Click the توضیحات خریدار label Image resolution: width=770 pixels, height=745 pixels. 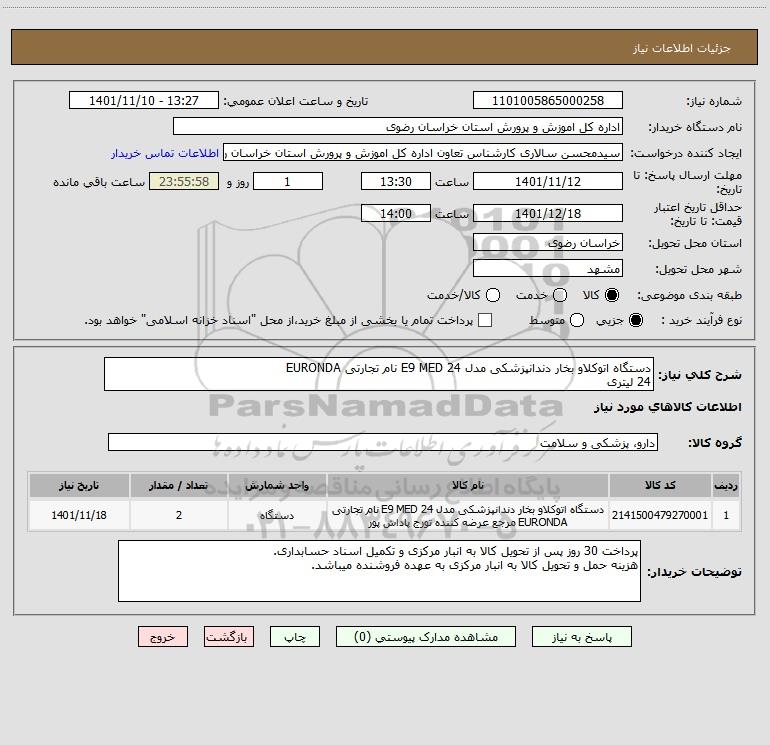pyautogui.click(x=694, y=572)
